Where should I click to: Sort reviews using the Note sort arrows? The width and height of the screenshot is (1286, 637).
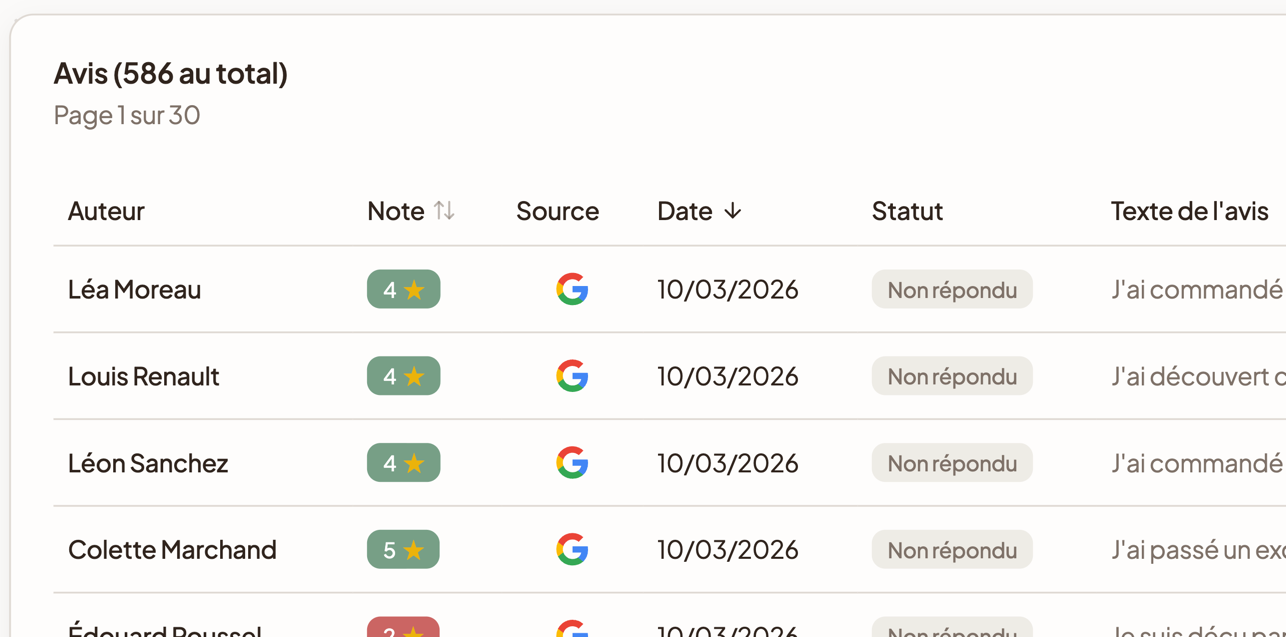pyautogui.click(x=444, y=211)
